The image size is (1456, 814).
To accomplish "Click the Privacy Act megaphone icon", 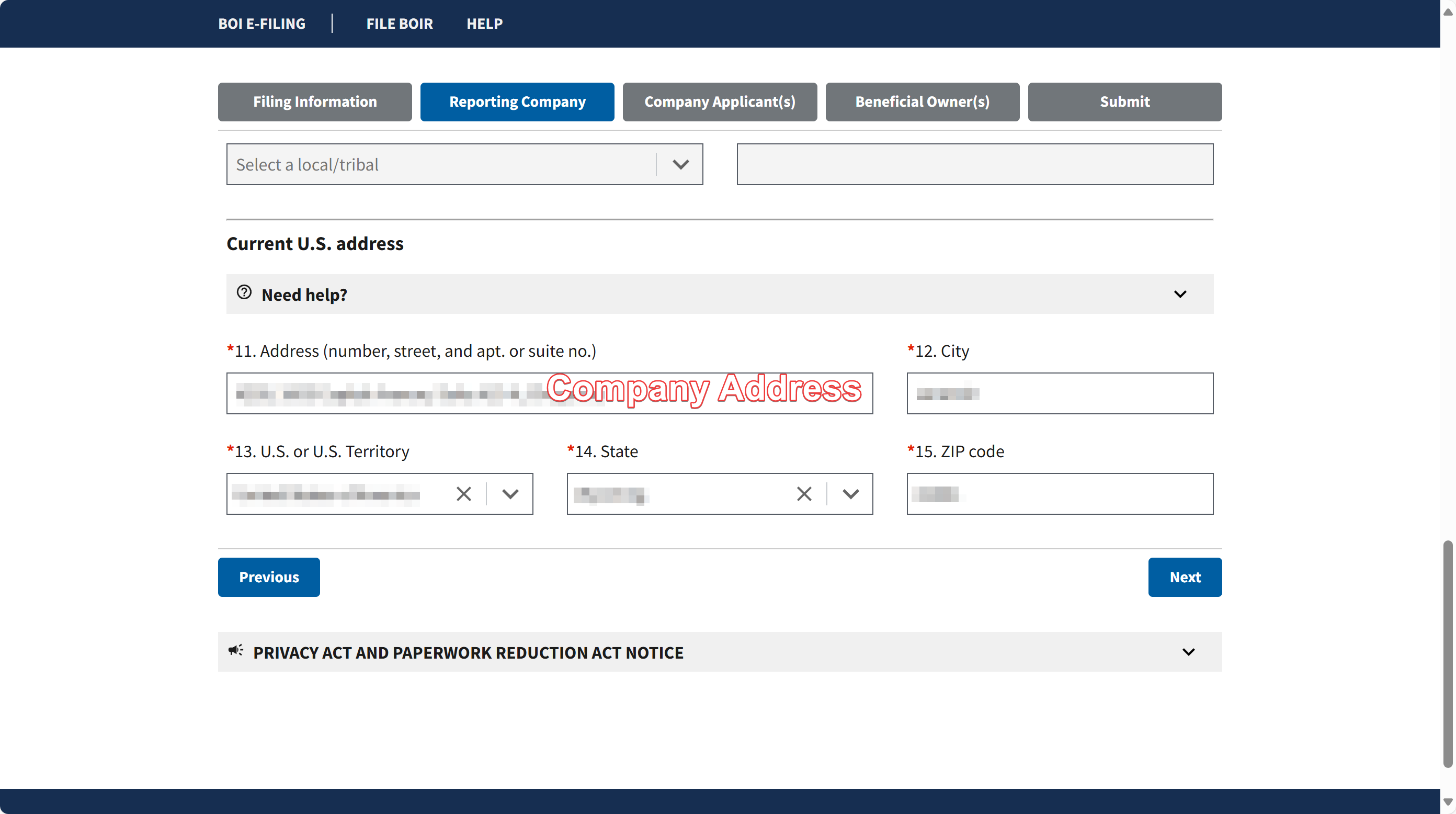I will point(236,651).
